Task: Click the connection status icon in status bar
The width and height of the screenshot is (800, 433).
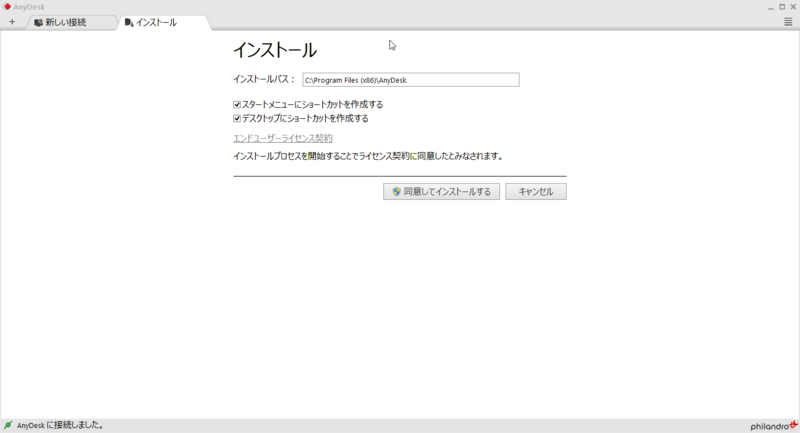Action: coord(8,425)
